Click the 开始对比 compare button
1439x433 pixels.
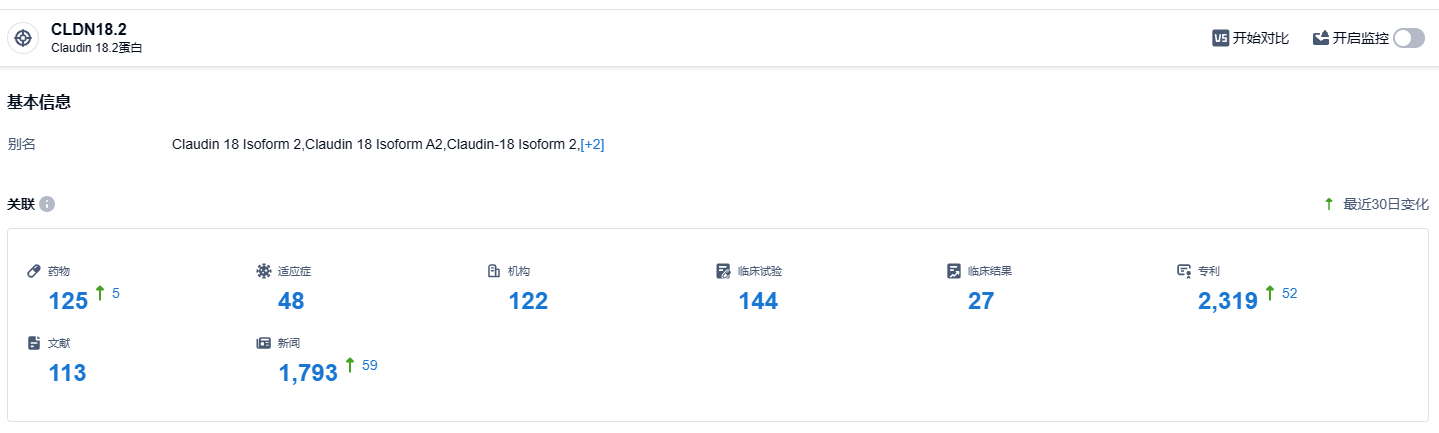pos(1260,38)
